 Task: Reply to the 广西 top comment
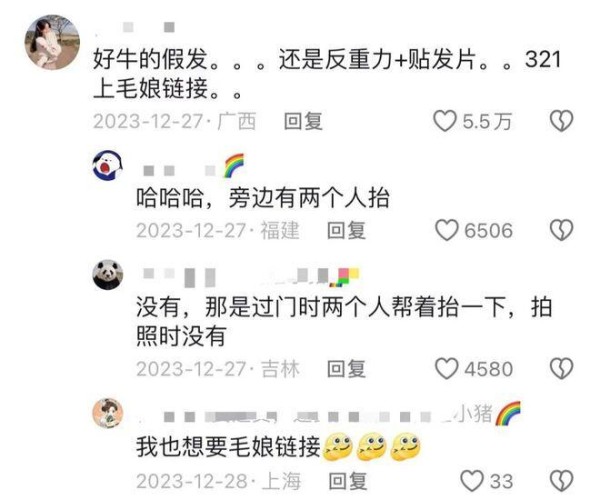(303, 121)
